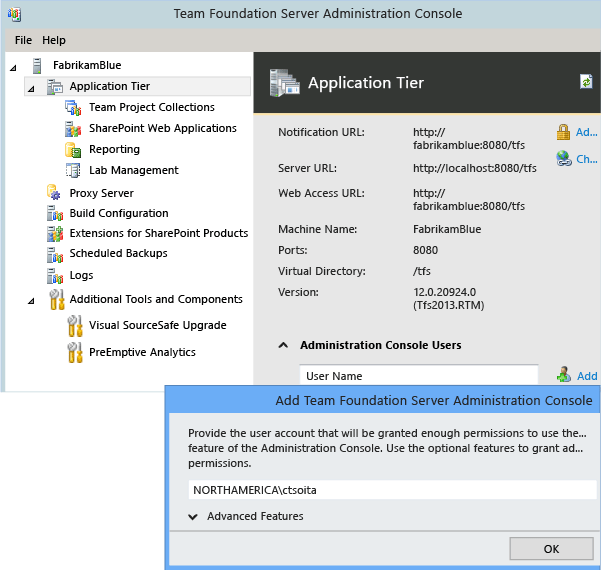Select the Lab Management tree item
Image resolution: width=601 pixels, height=570 pixels.
tap(134, 170)
